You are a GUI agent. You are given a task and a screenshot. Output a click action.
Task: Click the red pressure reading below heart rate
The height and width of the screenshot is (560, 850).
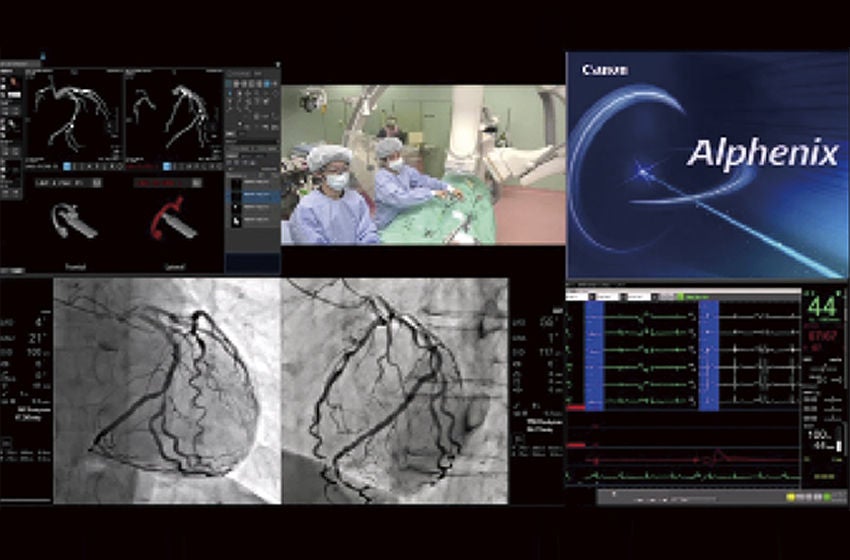click(823, 336)
